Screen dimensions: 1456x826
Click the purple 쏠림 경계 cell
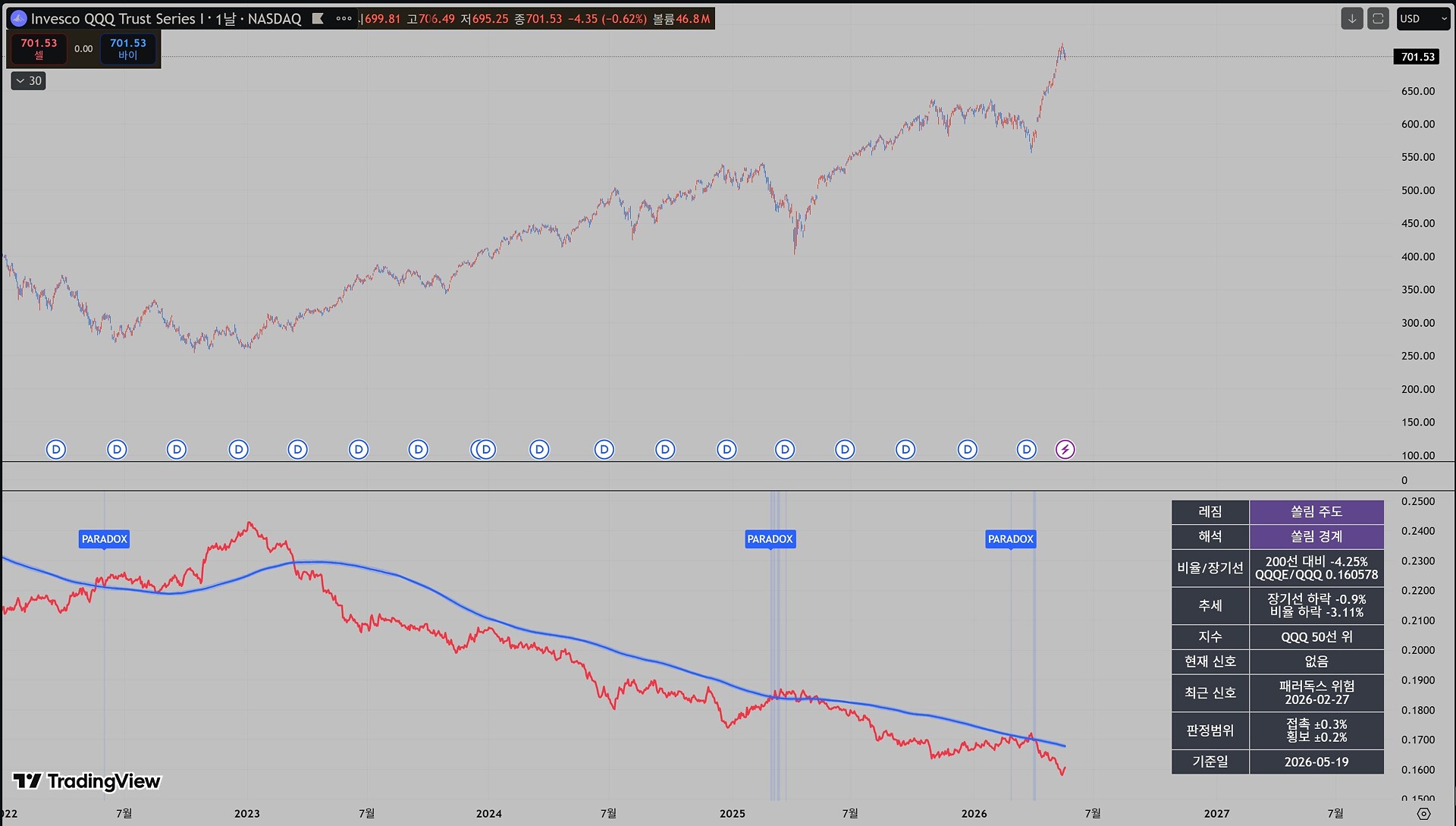(x=1316, y=537)
